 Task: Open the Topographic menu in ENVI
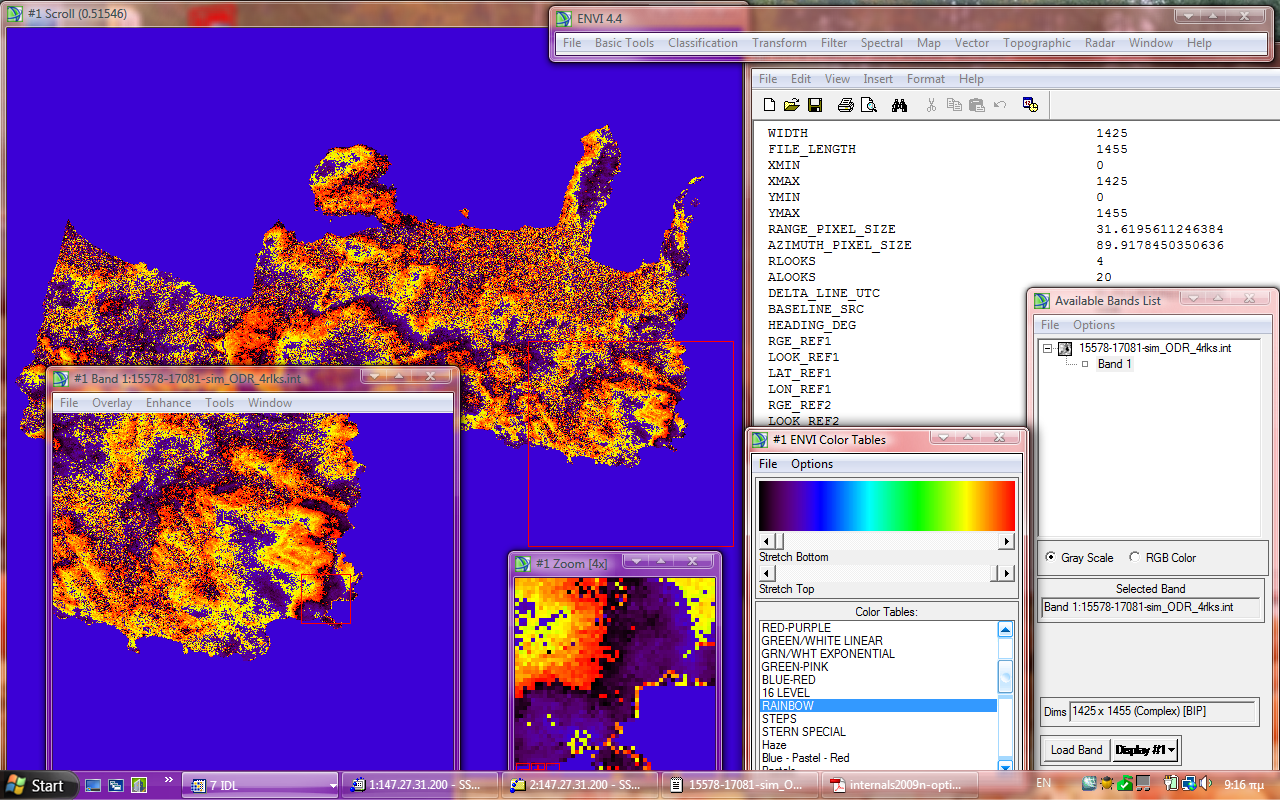1037,43
